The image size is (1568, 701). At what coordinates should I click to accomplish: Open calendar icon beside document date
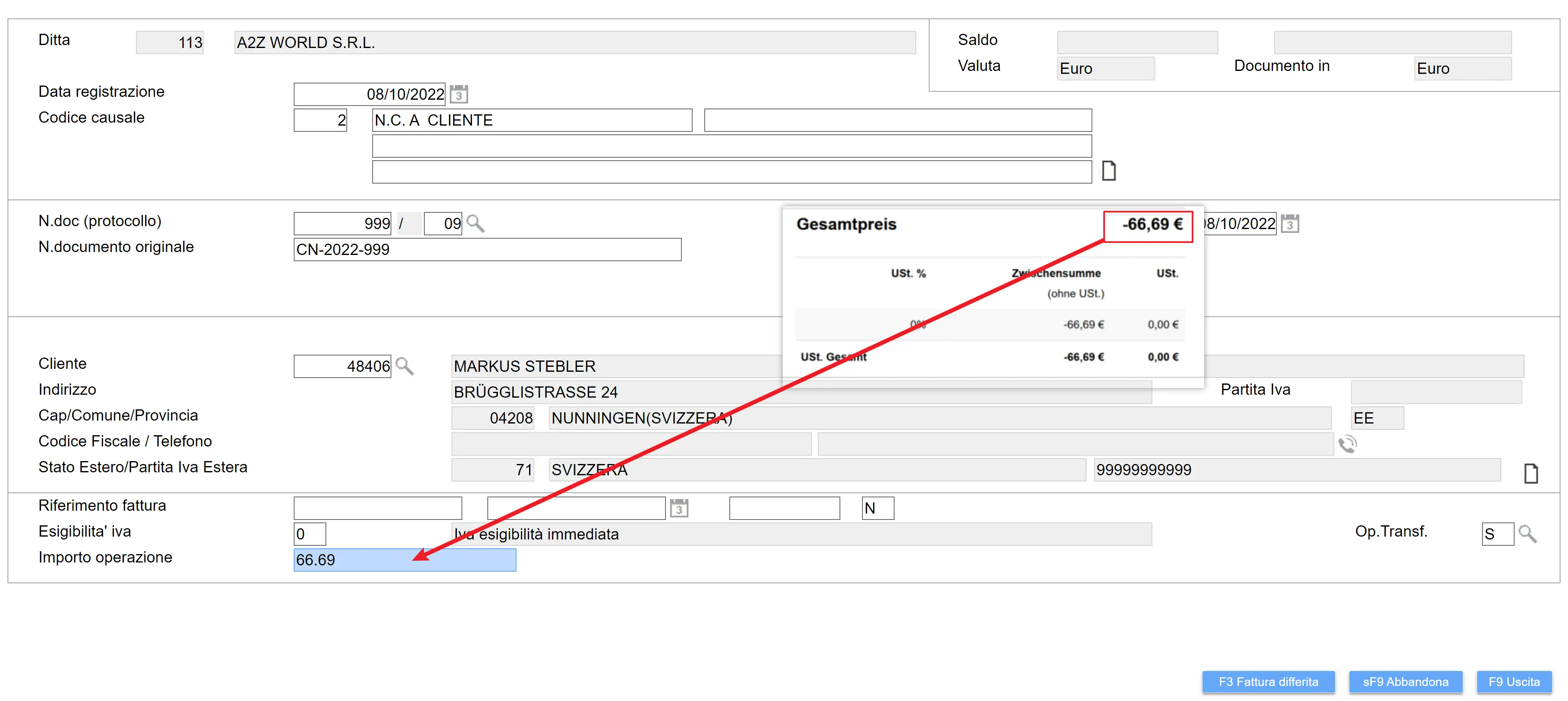1290,224
